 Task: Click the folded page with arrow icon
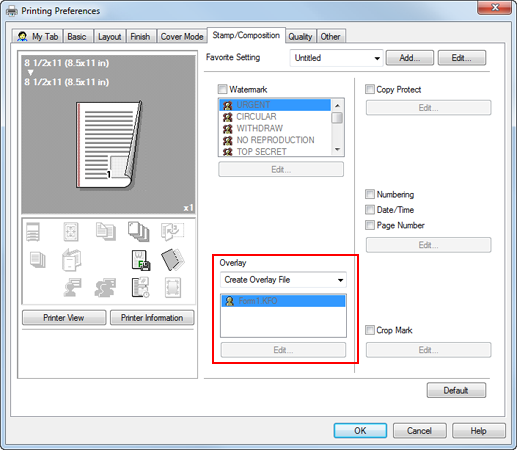tap(172, 231)
